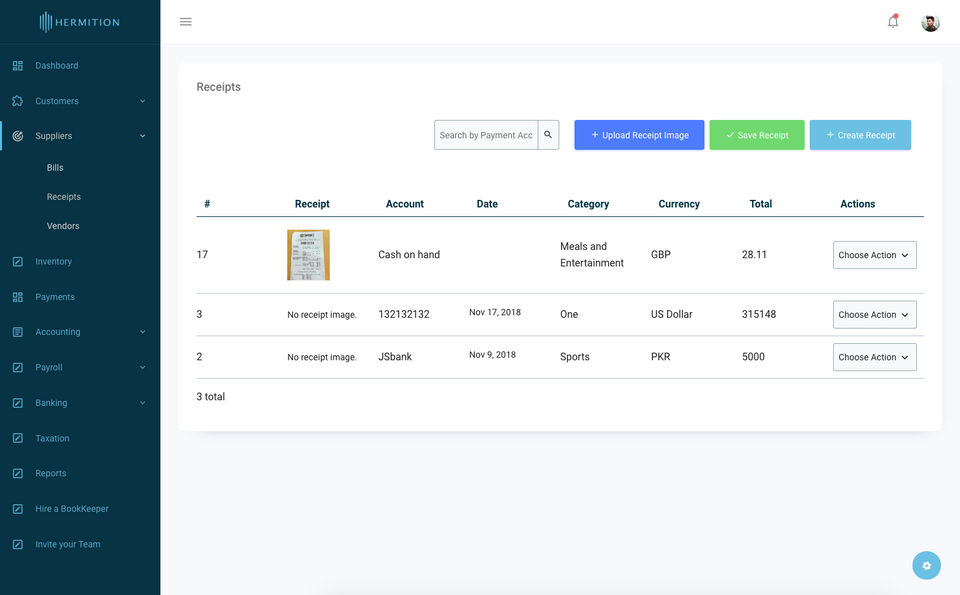Expand the Banking menu chevron
Viewport: 960px width, 595px height.
143,403
